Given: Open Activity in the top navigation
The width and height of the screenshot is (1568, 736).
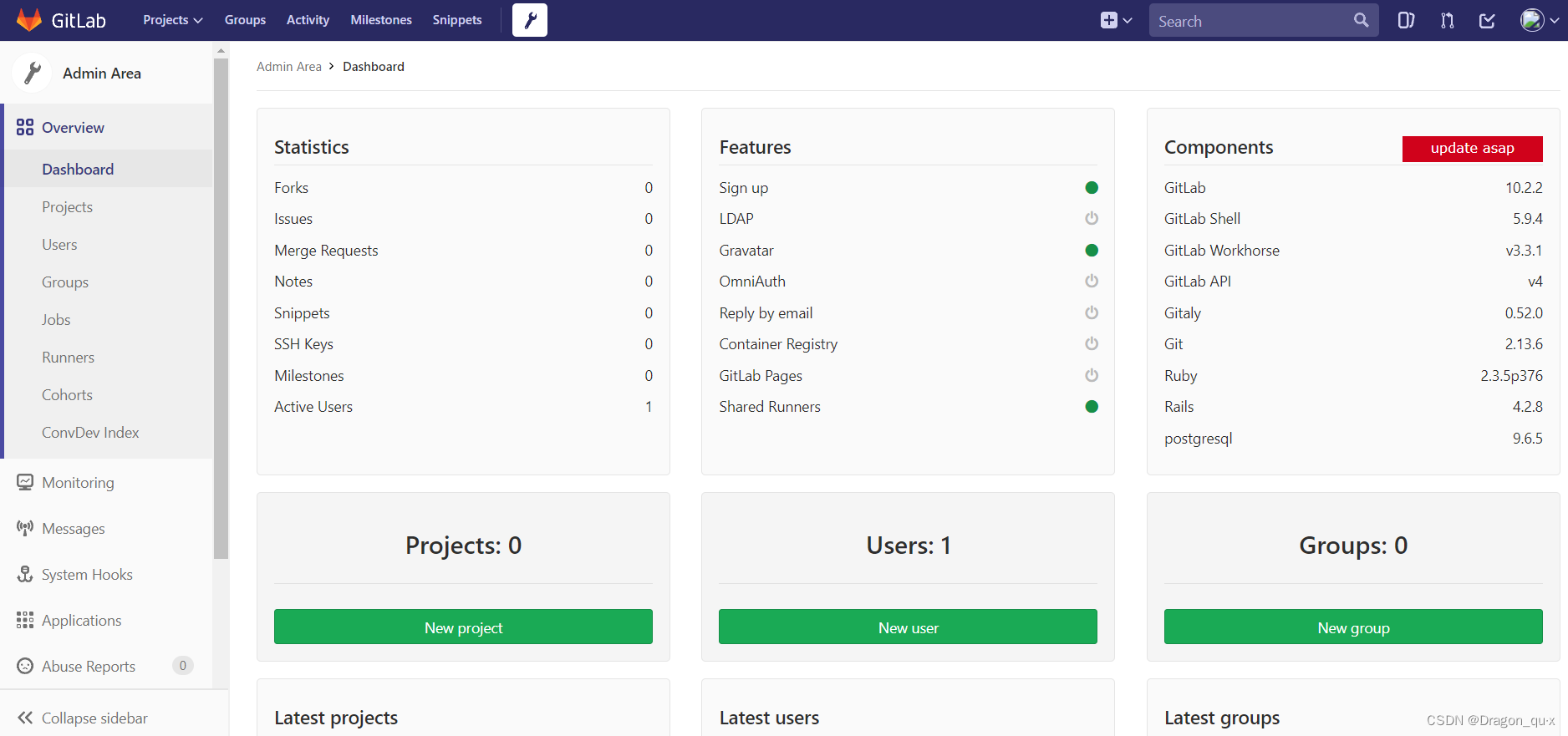Looking at the screenshot, I should click(308, 20).
